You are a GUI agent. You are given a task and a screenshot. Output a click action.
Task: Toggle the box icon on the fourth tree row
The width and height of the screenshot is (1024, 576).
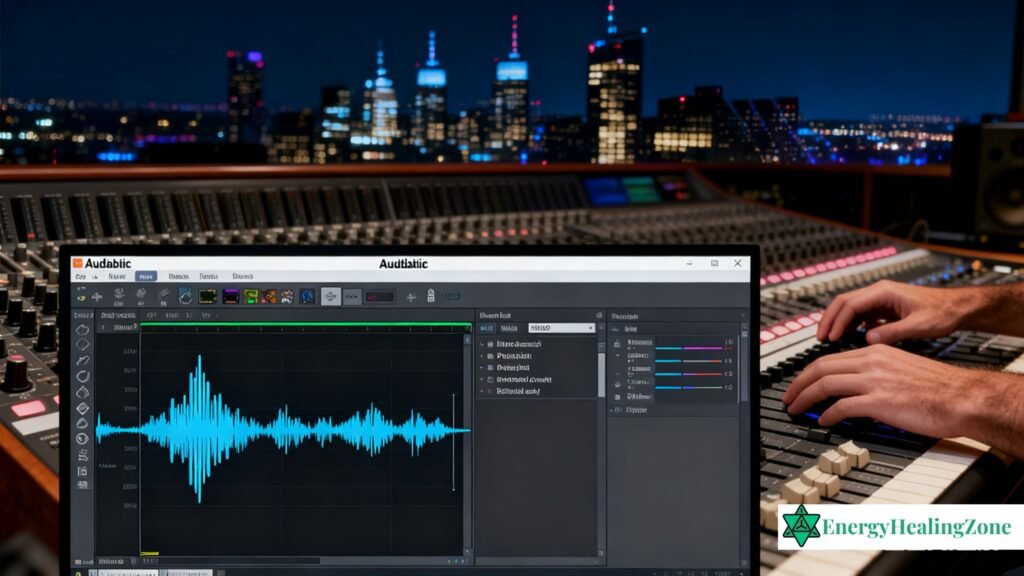pyautogui.click(x=490, y=379)
